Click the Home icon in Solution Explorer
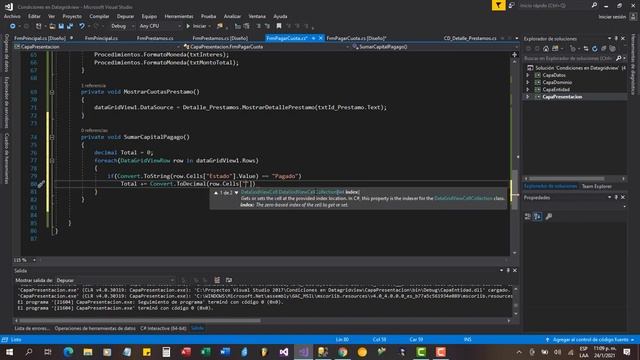The width and height of the screenshot is (640, 360). tap(546, 49)
